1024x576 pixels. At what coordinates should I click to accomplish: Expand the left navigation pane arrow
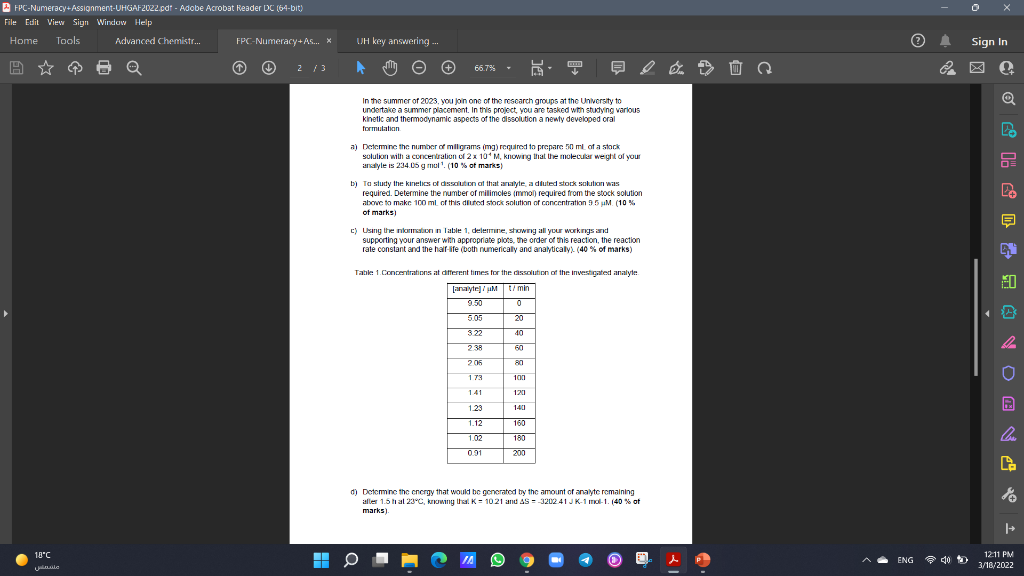[5, 313]
